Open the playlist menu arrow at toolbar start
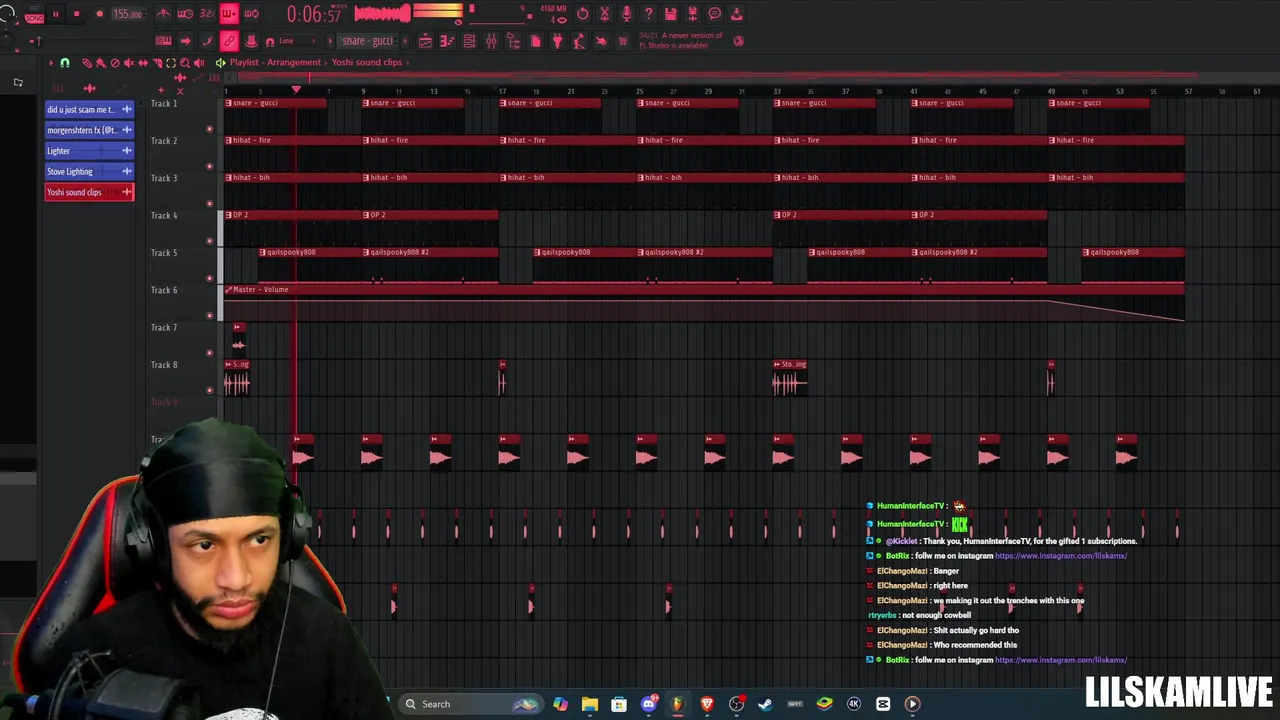The height and width of the screenshot is (720, 1280). pos(51,63)
